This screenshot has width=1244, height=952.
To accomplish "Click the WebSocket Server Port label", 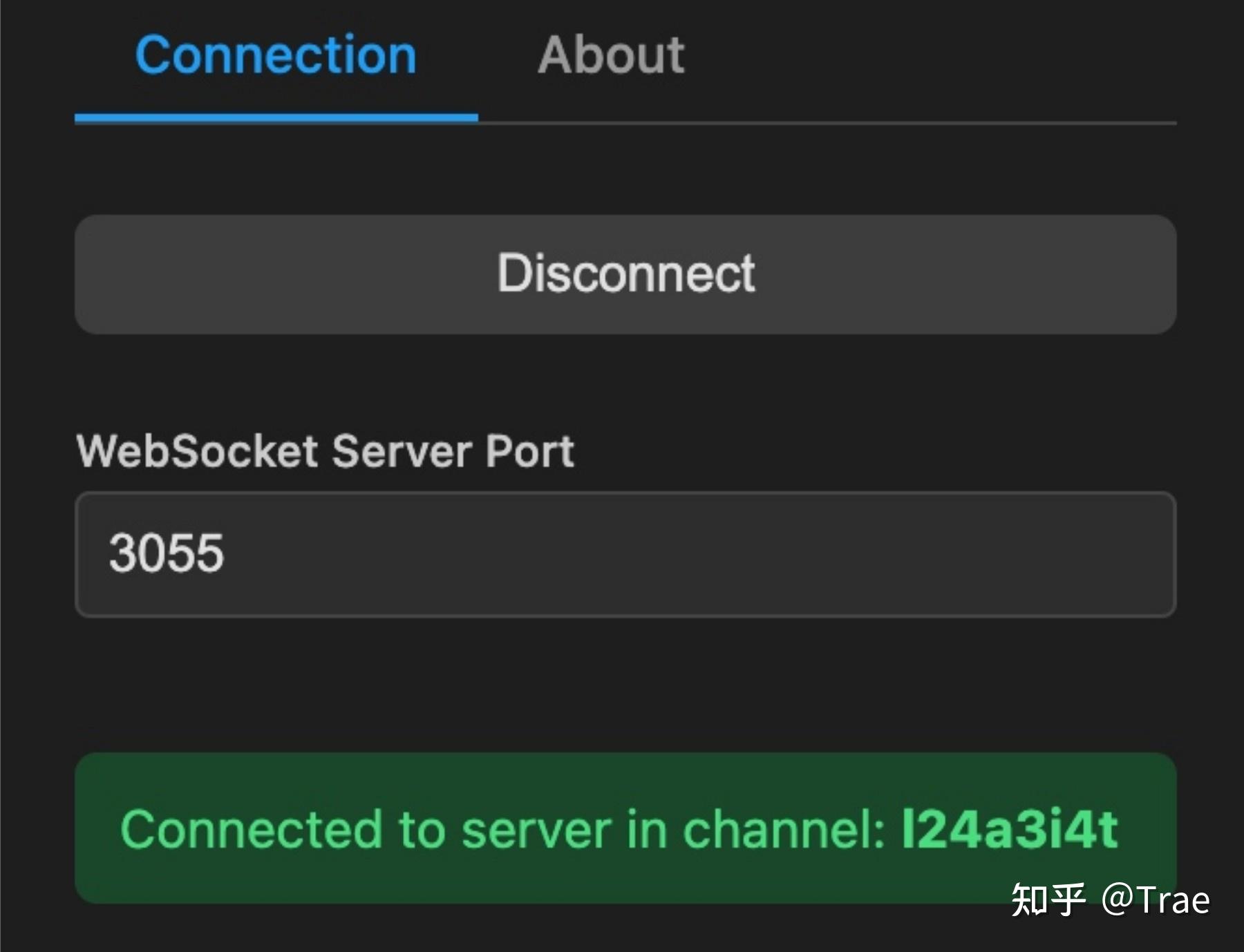I will (x=325, y=451).
